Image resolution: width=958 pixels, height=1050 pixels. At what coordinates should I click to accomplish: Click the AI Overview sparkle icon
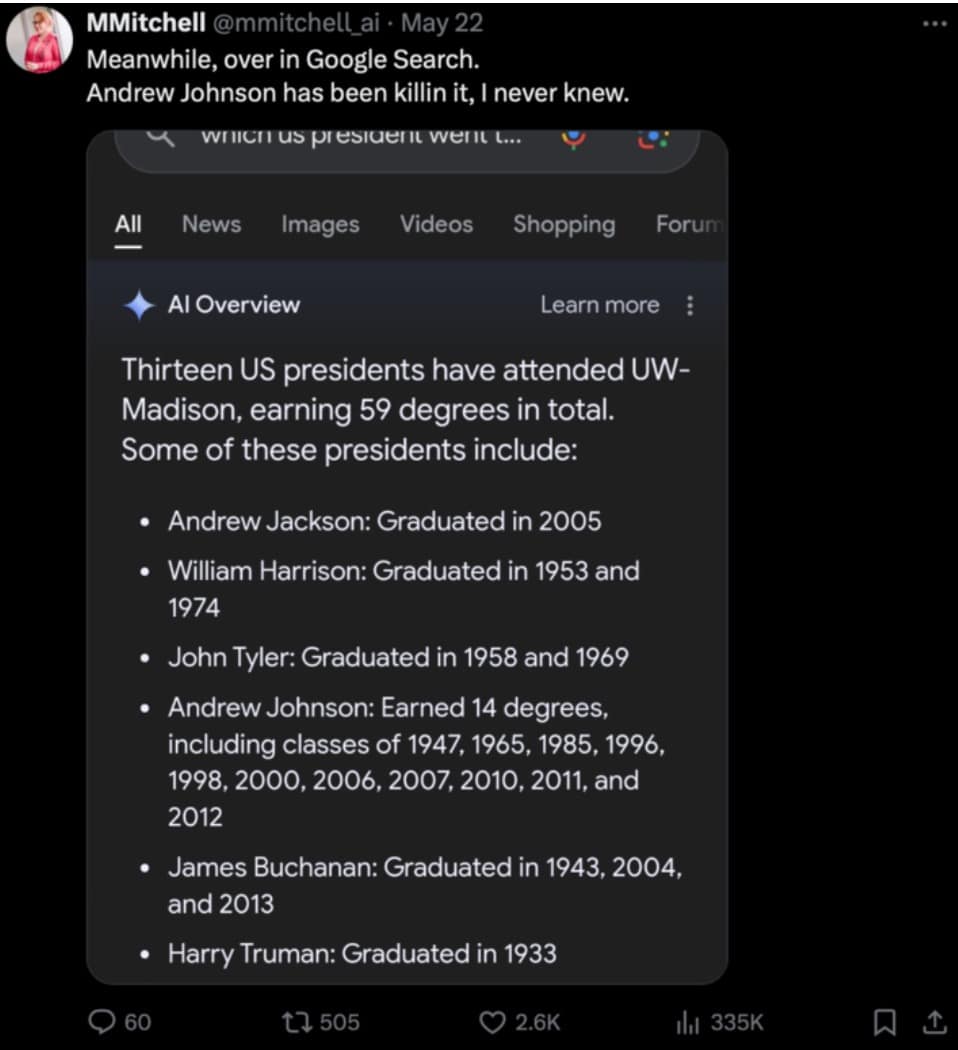[x=139, y=304]
